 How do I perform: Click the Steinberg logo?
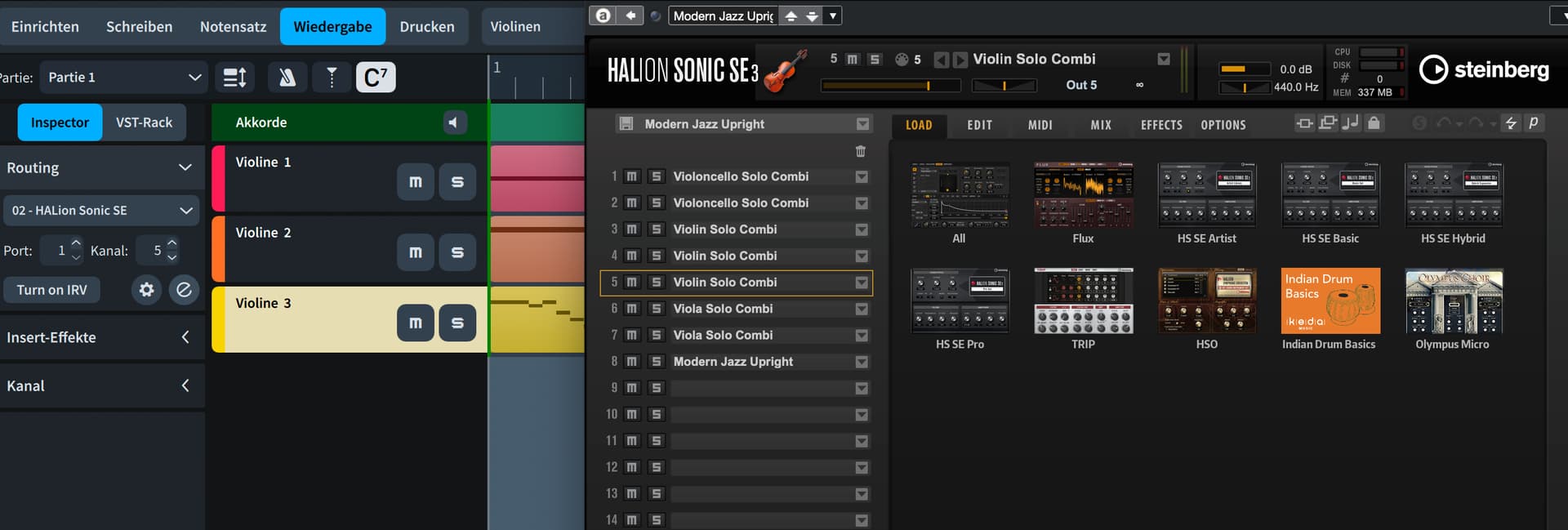(1484, 70)
